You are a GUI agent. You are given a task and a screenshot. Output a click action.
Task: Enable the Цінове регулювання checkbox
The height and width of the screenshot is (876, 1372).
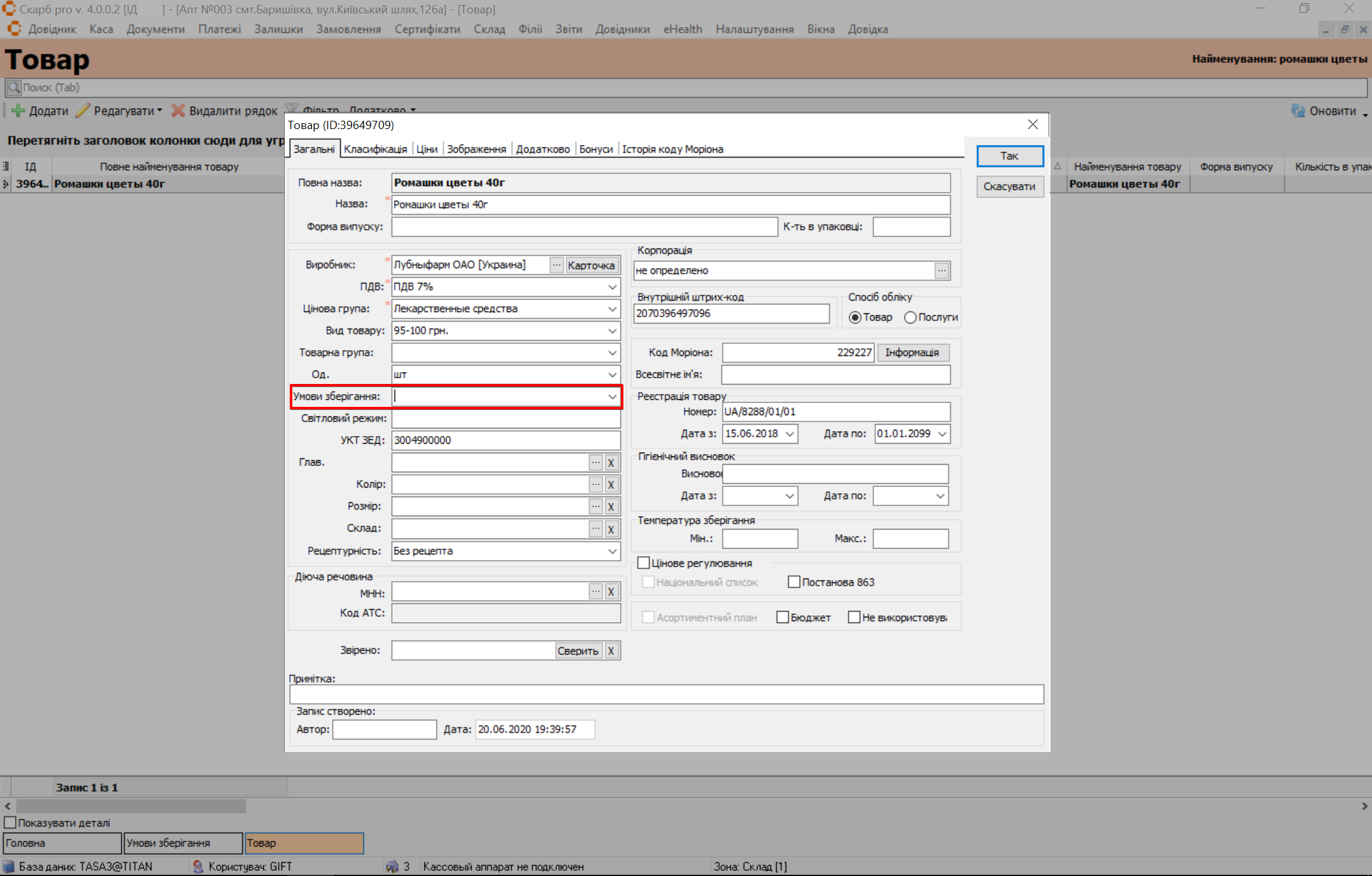pos(644,563)
